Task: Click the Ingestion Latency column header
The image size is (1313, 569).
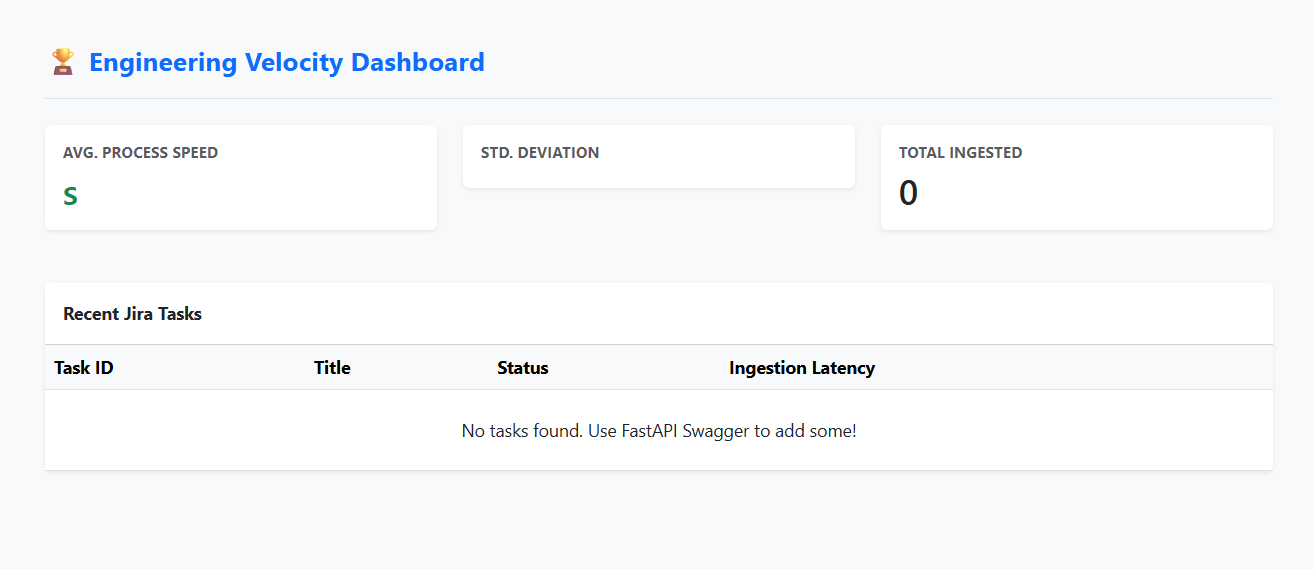Action: click(802, 368)
